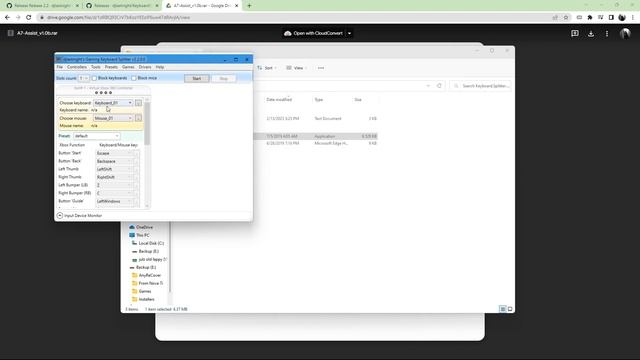Reload the browser page
The image size is (640, 360).
[x=29, y=18]
